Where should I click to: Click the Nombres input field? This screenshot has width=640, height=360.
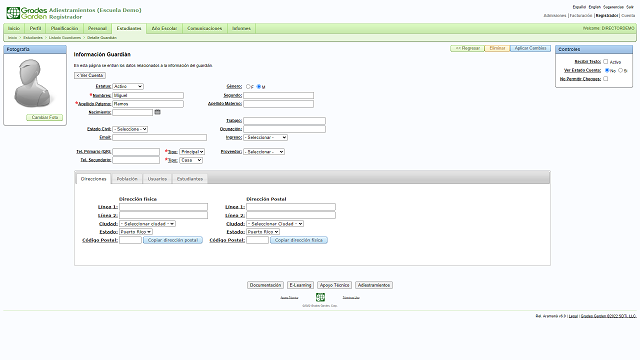tap(148, 95)
